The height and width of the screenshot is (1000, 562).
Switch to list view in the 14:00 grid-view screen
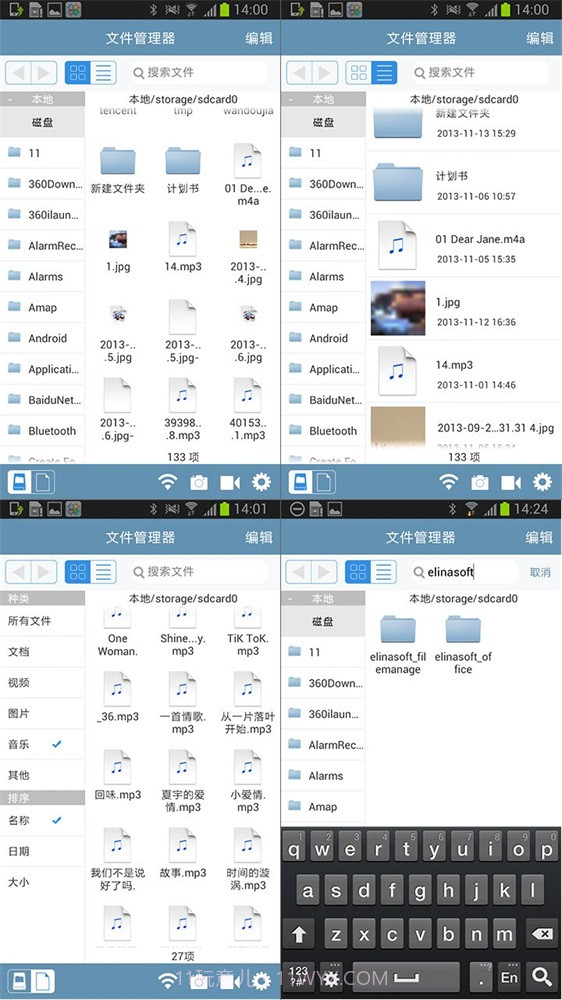[x=104, y=73]
